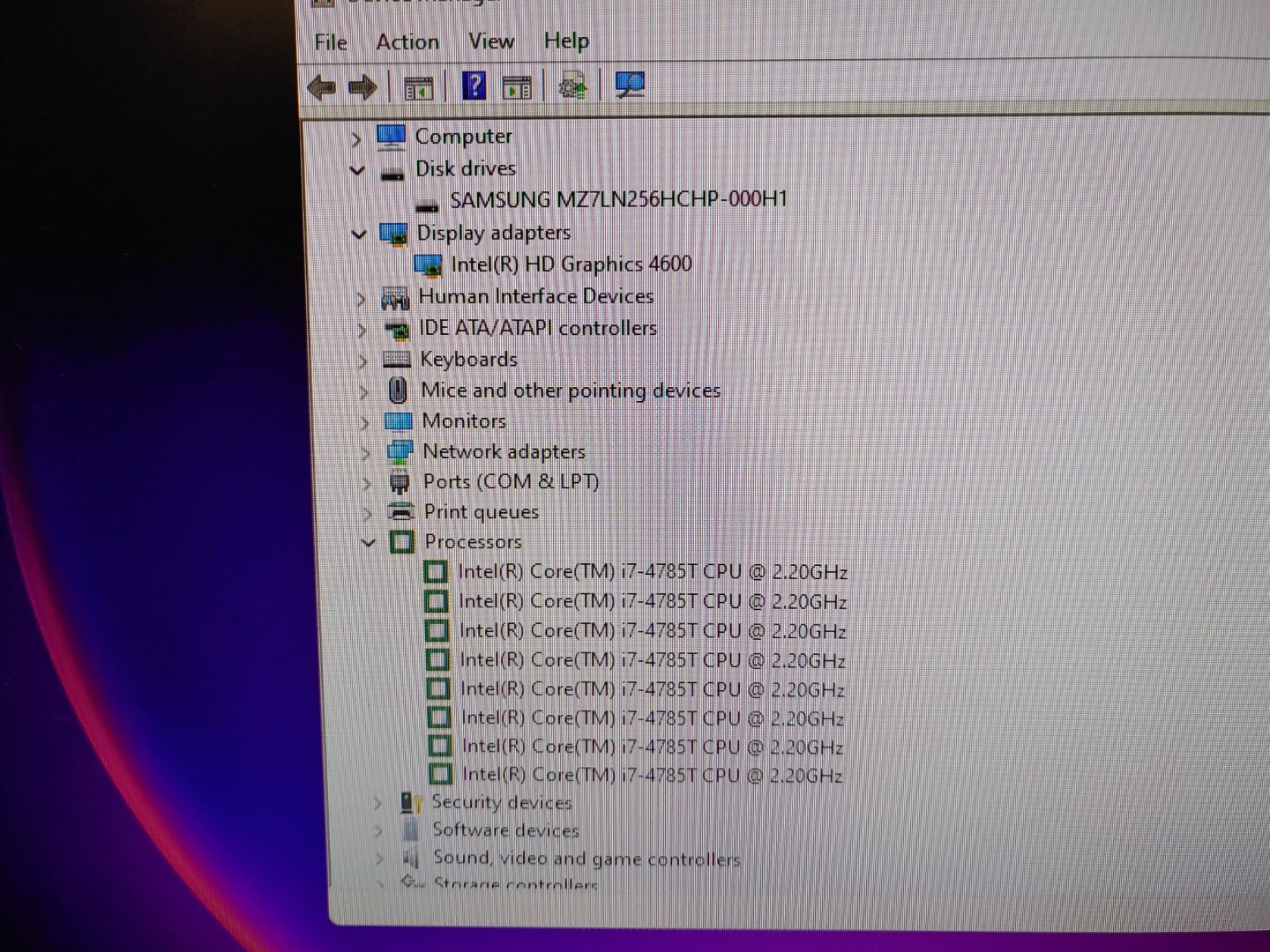
Task: Click Scan for hardware changes monitor icon
Action: (630, 85)
